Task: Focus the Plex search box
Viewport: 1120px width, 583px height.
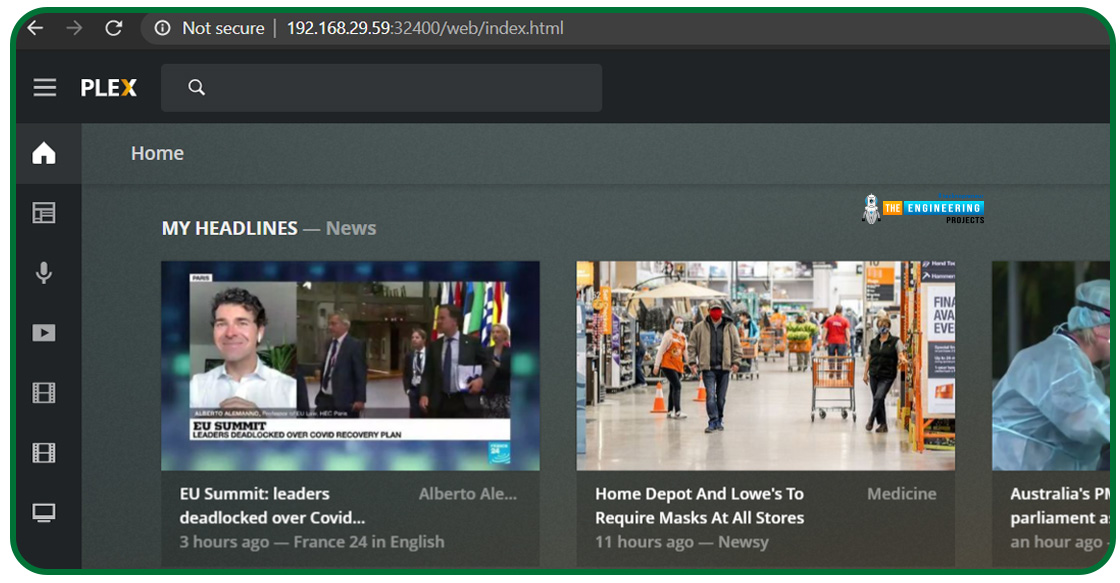Action: 381,87
